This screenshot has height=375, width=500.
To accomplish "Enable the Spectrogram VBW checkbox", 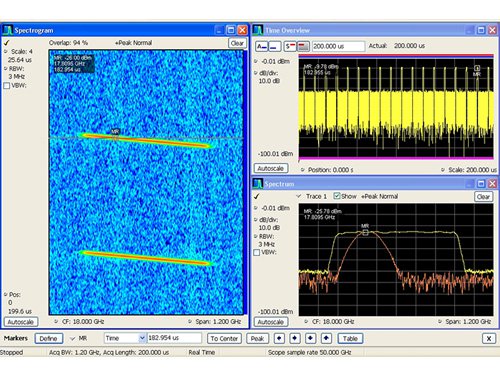I will tap(7, 86).
